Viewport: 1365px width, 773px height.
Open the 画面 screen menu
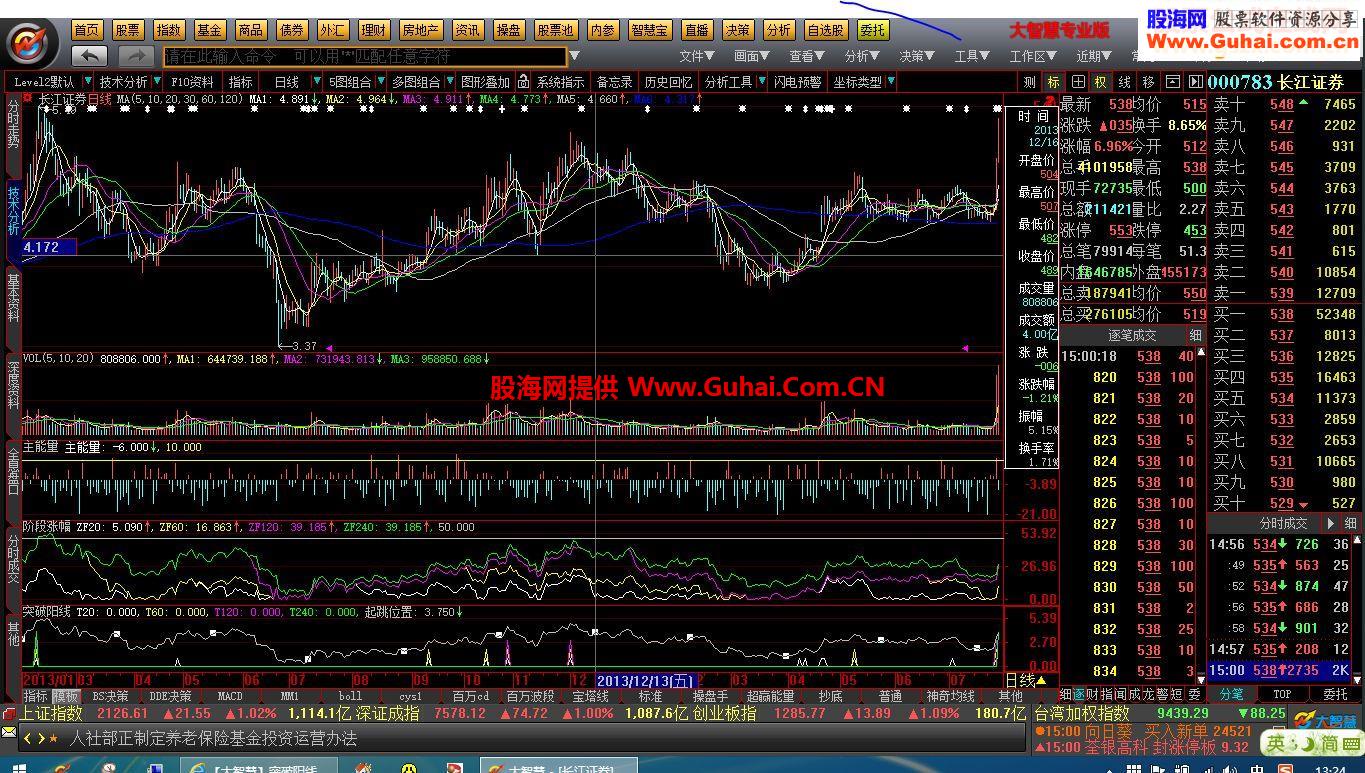point(752,56)
